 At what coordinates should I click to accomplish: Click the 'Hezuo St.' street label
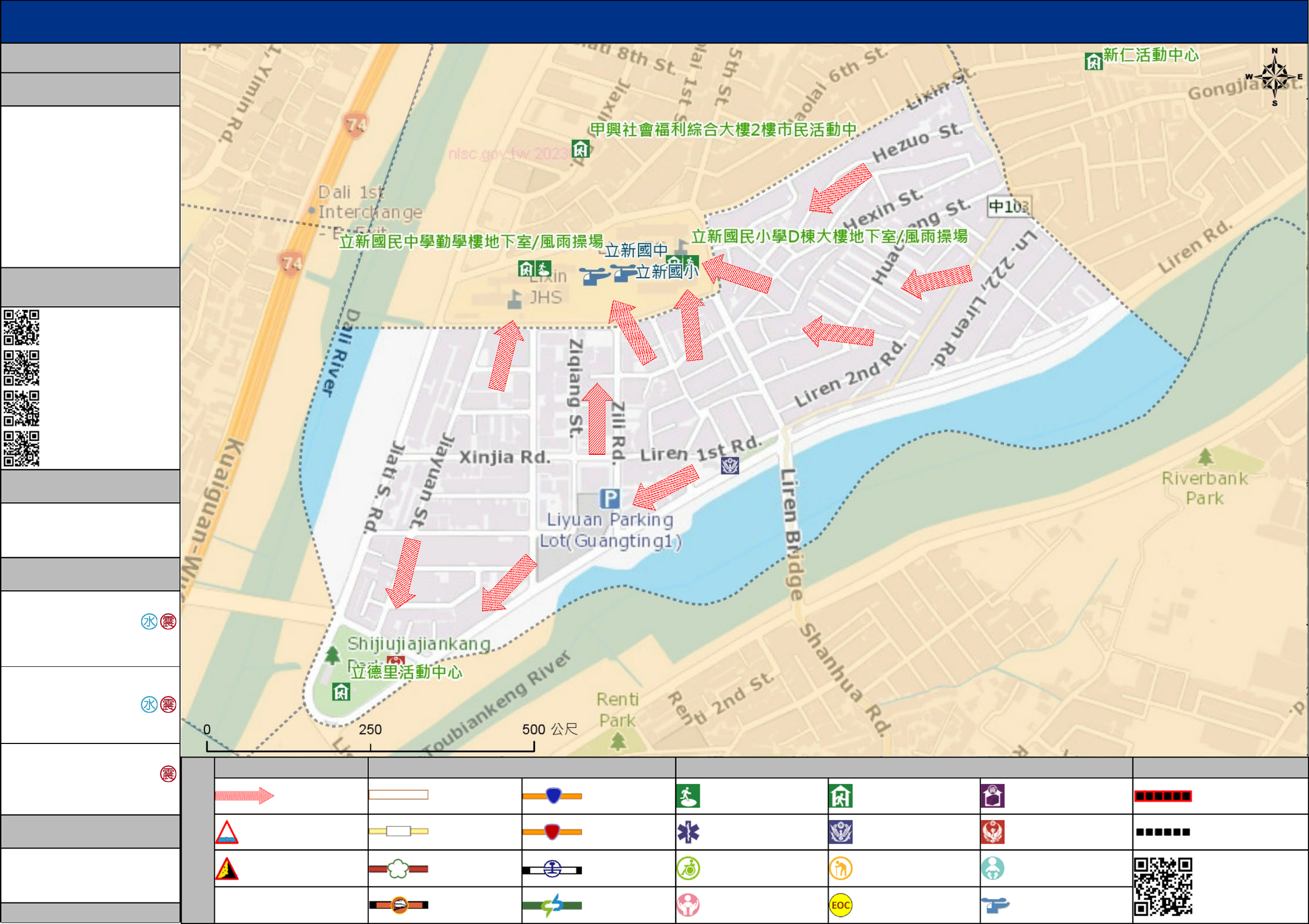coord(918,142)
